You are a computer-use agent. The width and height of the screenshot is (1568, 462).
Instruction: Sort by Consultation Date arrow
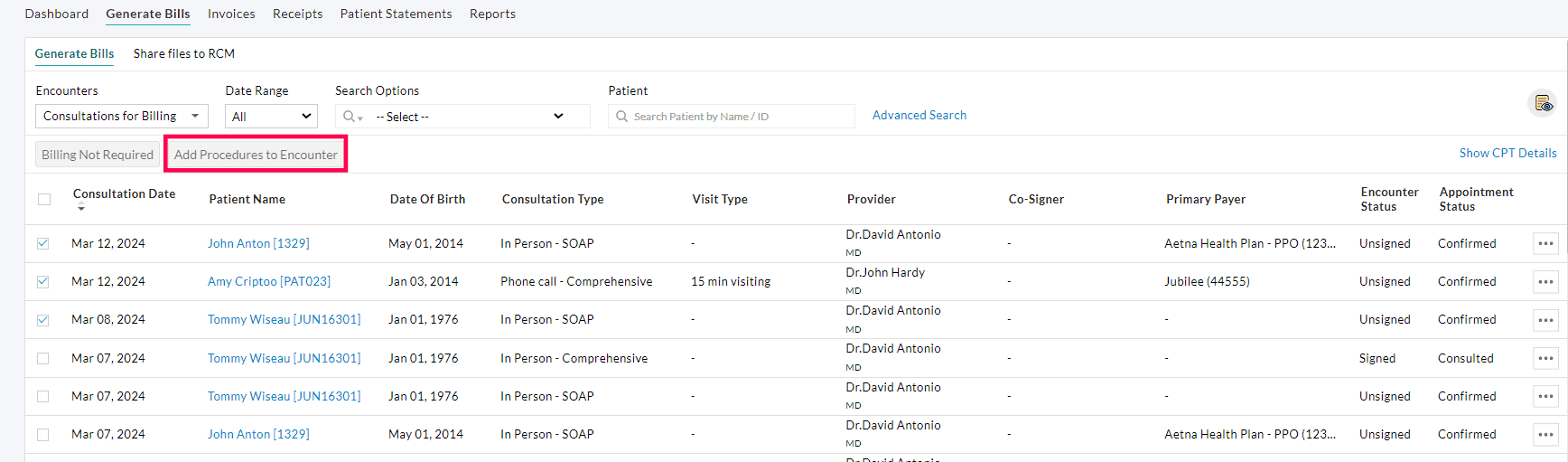[x=81, y=209]
